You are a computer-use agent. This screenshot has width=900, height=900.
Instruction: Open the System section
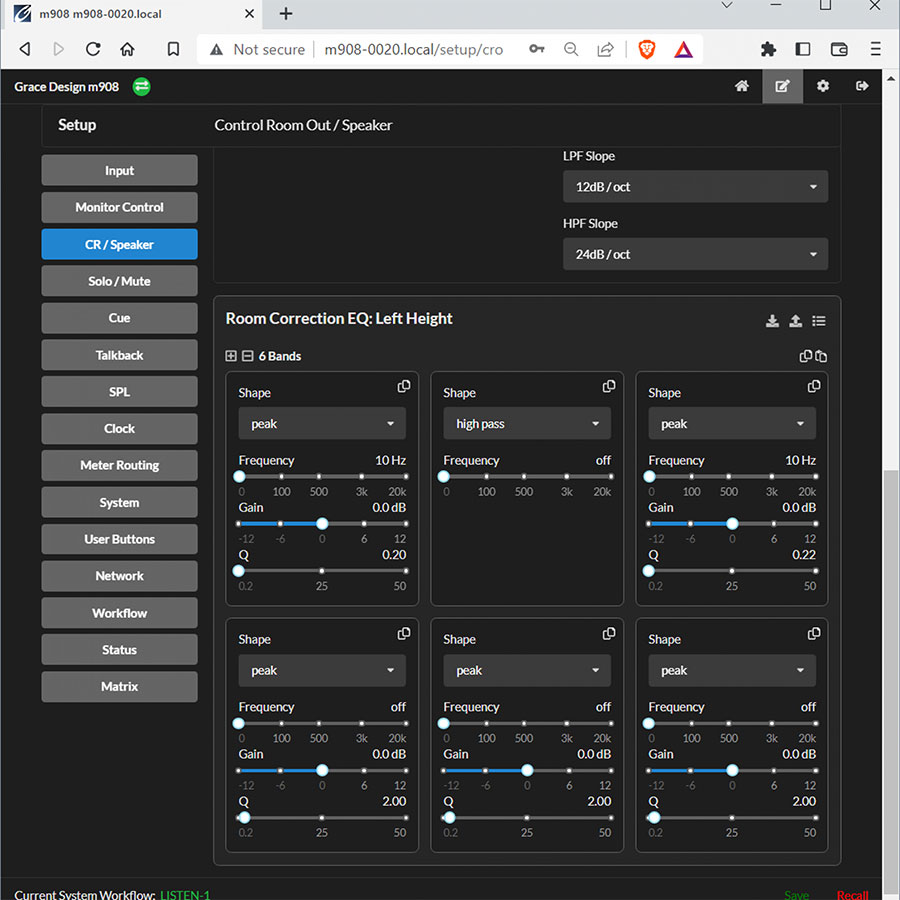119,503
